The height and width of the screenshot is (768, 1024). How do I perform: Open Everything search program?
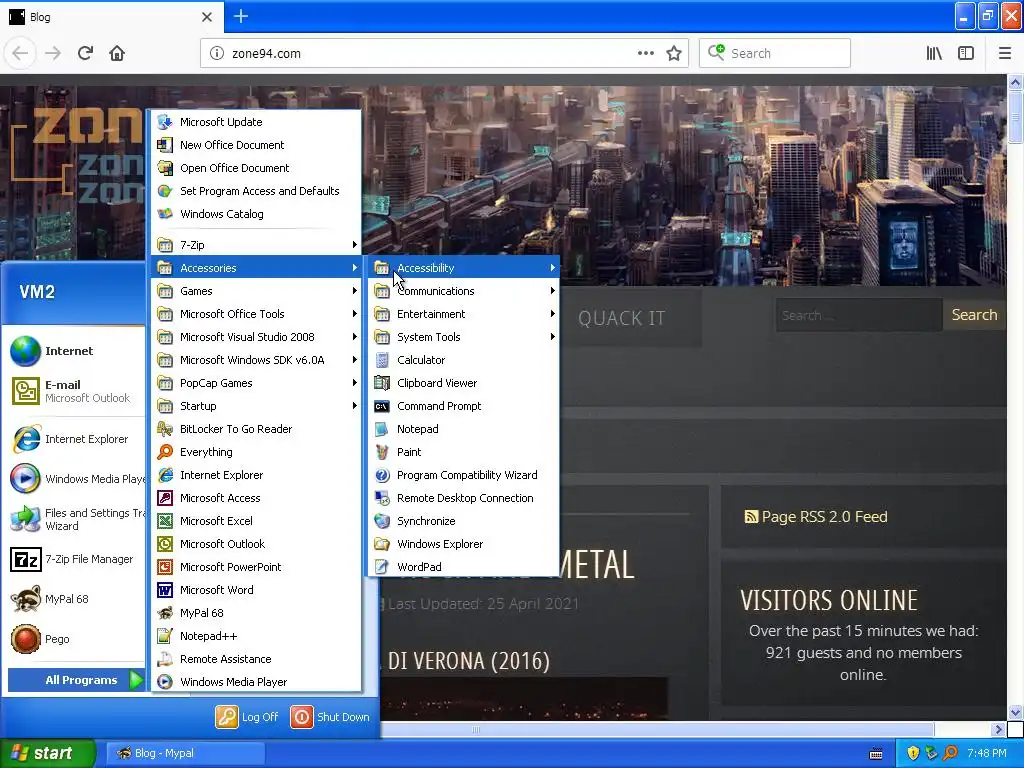coord(256,452)
